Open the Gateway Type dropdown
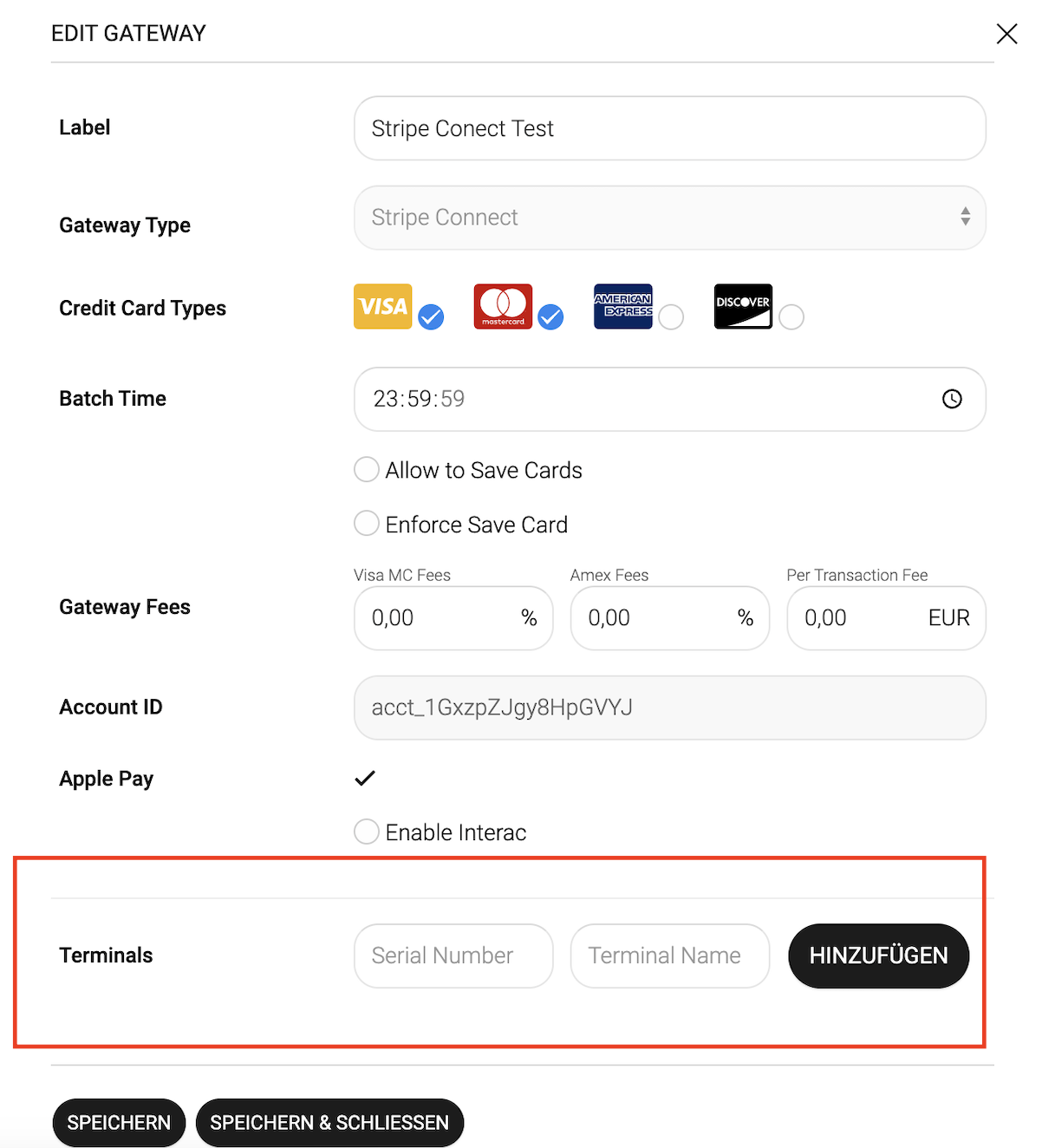 (669, 218)
